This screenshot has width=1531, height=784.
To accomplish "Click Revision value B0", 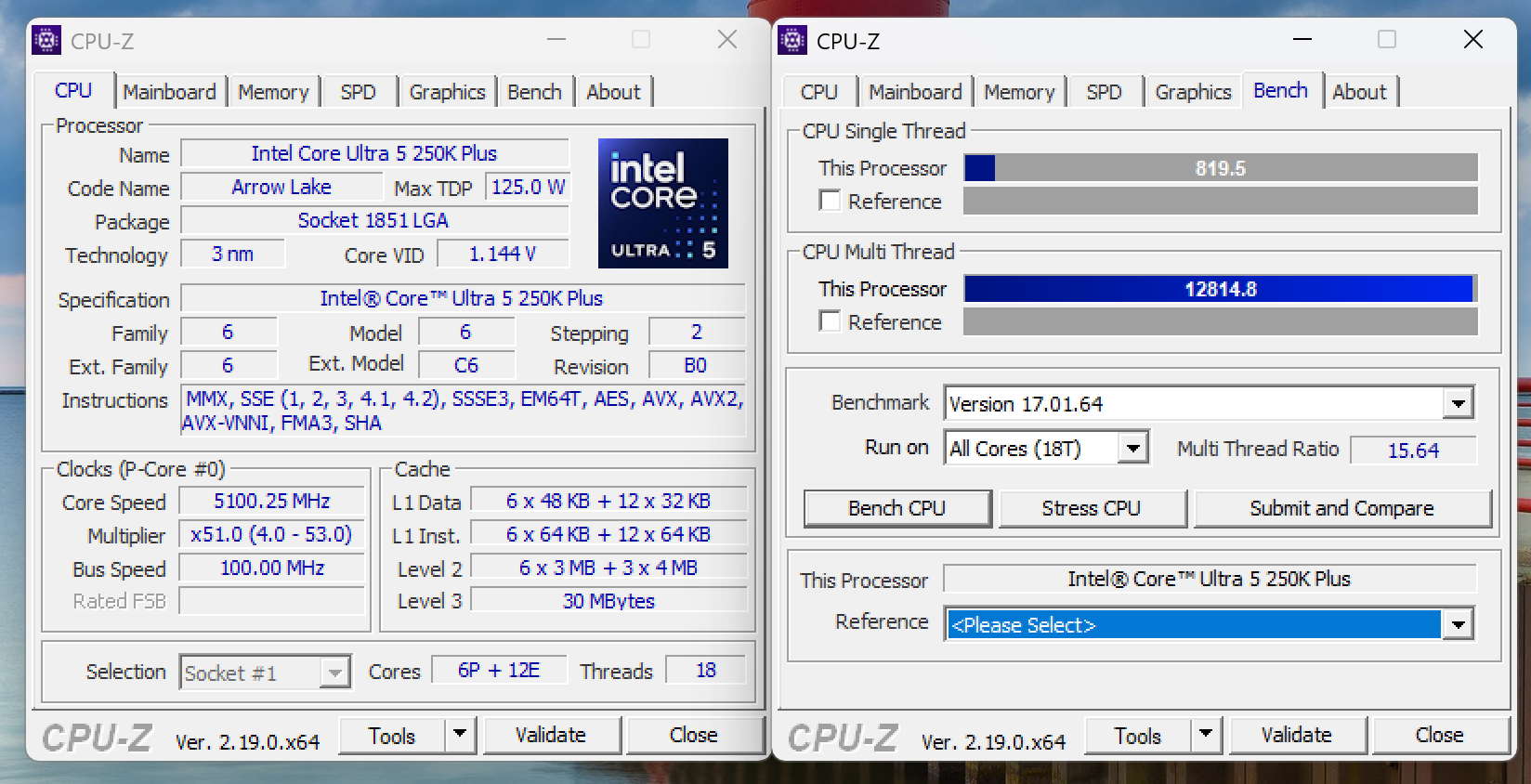I will [696, 365].
